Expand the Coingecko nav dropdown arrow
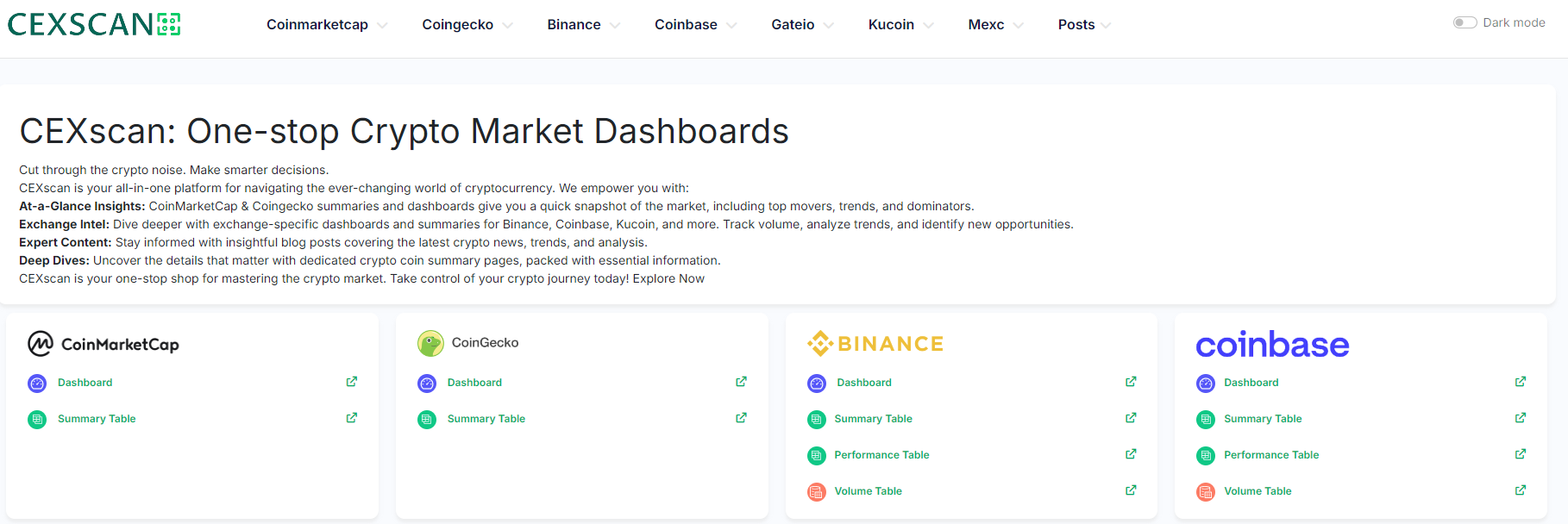Viewport: 1568px width, 524px height. tap(507, 25)
